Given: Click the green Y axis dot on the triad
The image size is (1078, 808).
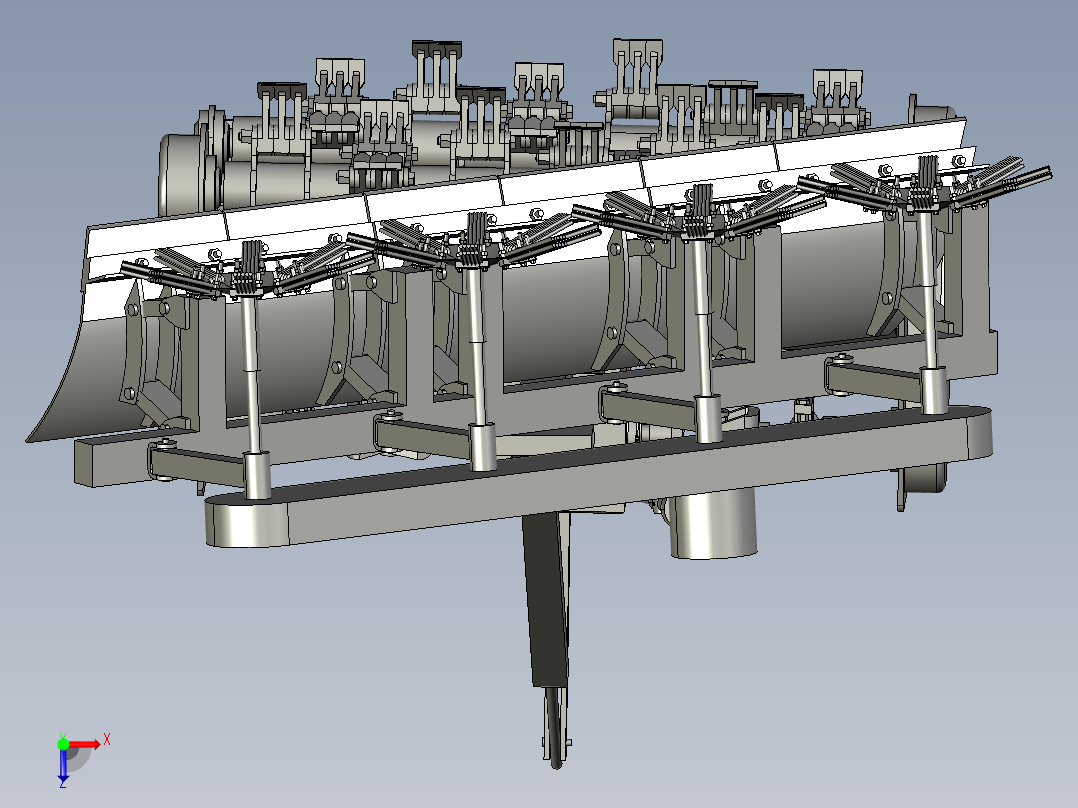Looking at the screenshot, I should click(x=63, y=744).
